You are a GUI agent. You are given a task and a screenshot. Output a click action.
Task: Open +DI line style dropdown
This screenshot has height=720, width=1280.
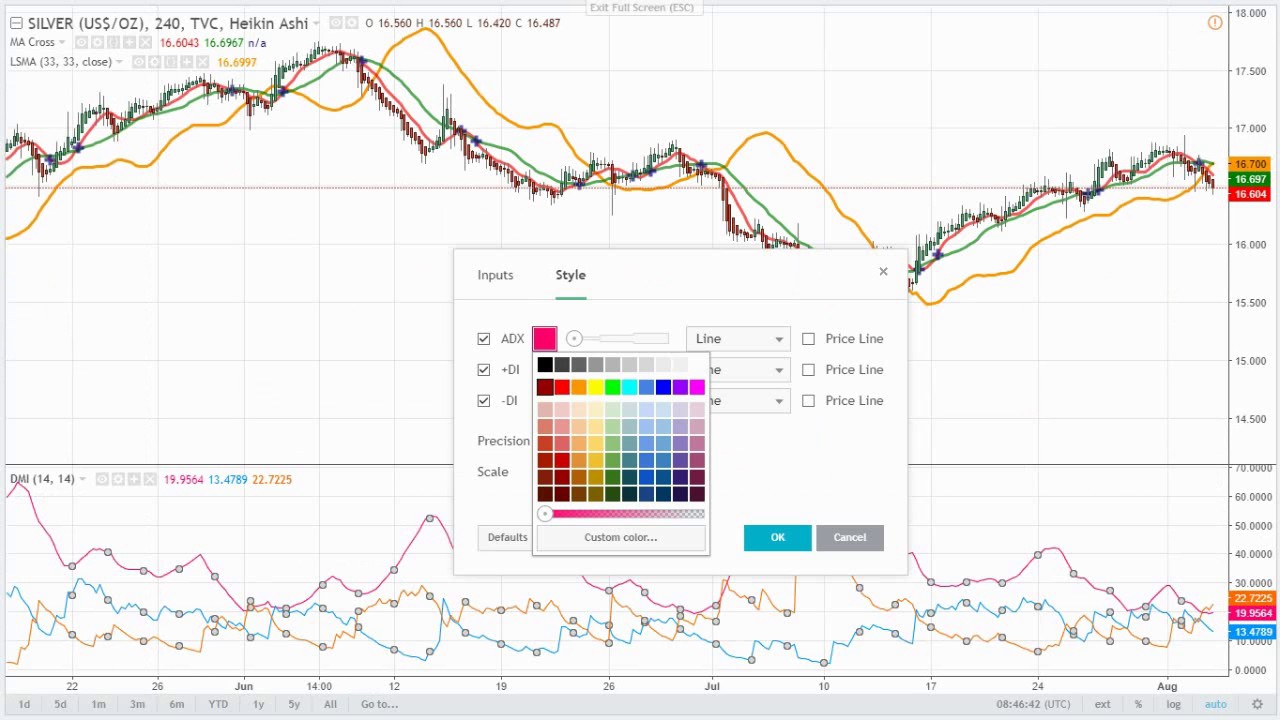tap(750, 370)
